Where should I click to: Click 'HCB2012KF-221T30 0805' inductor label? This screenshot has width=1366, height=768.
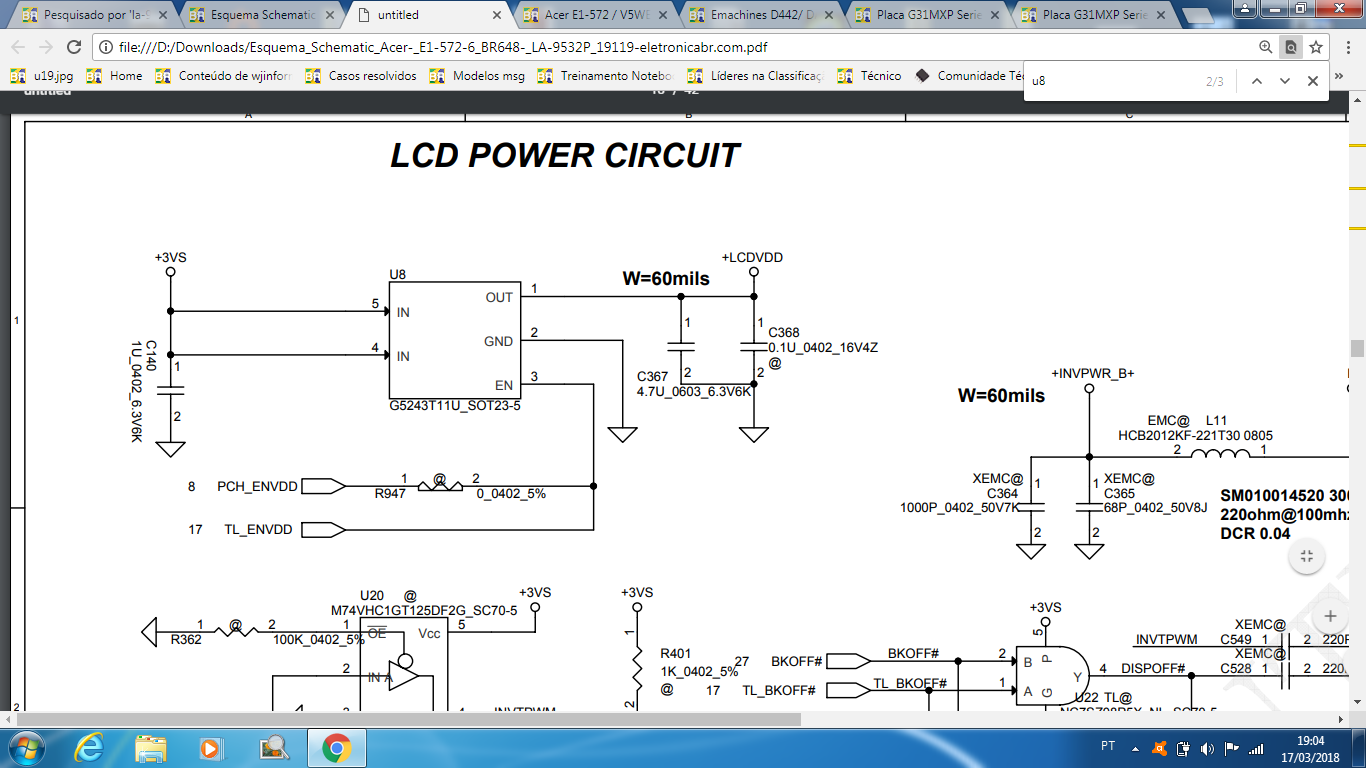click(x=1195, y=436)
